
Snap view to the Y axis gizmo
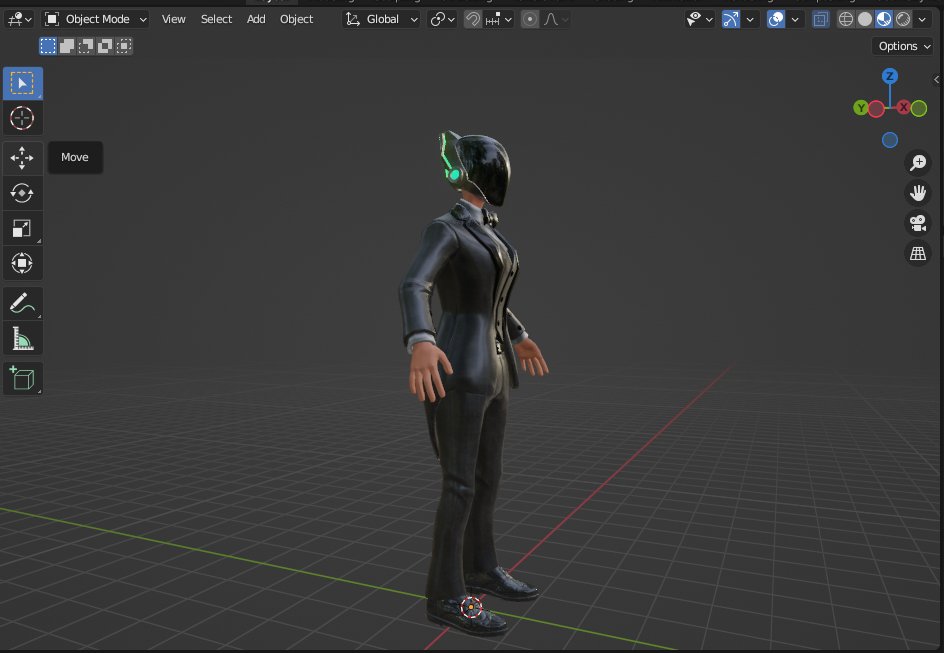pos(860,108)
